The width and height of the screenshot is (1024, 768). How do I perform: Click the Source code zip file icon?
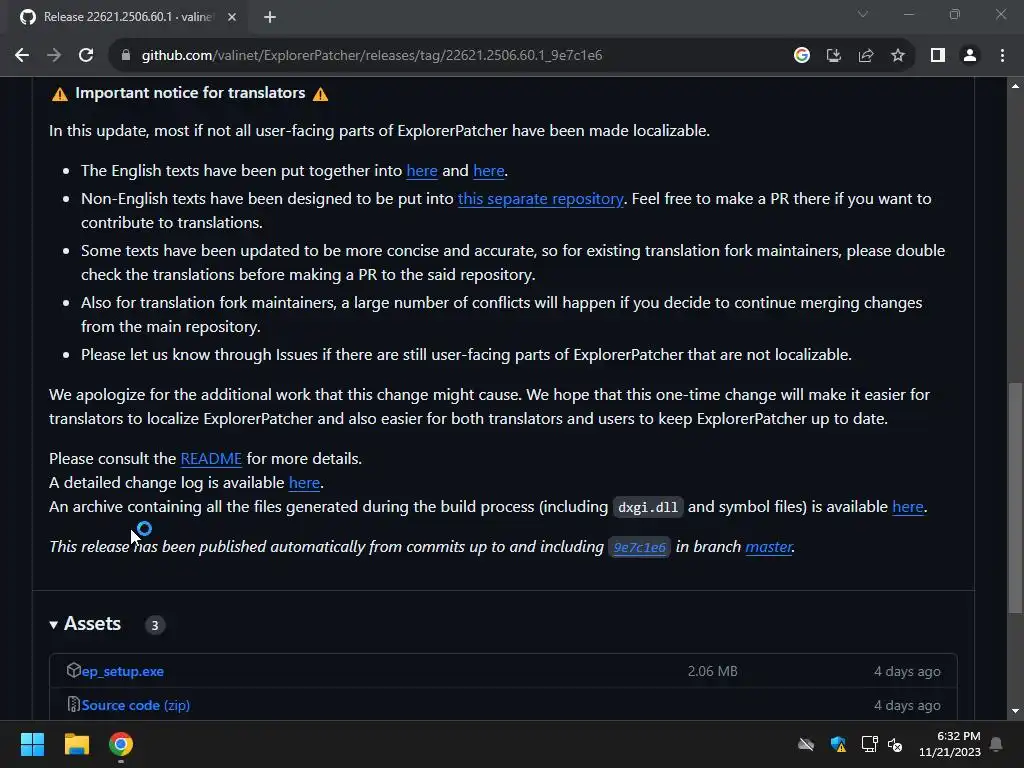pyautogui.click(x=73, y=705)
